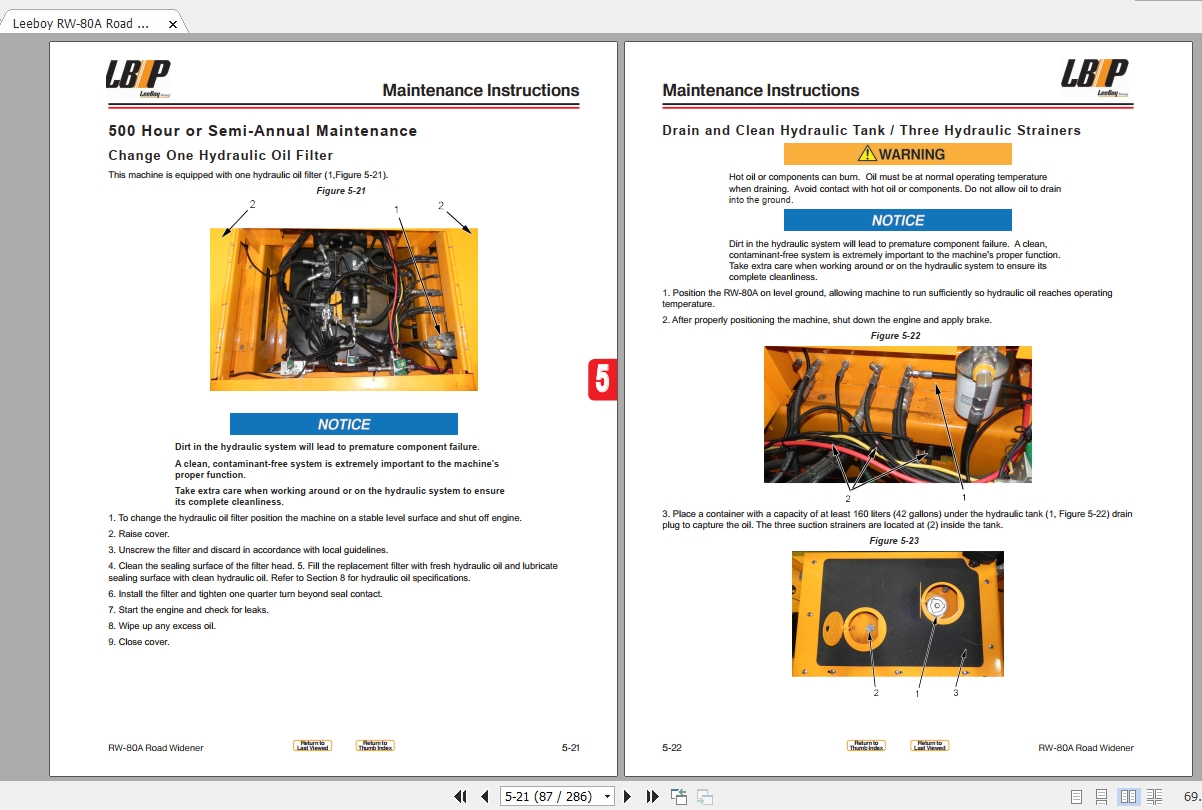Click Return to Last Viewed on page 5-21
Image resolution: width=1202 pixels, height=810 pixels.
[312, 745]
